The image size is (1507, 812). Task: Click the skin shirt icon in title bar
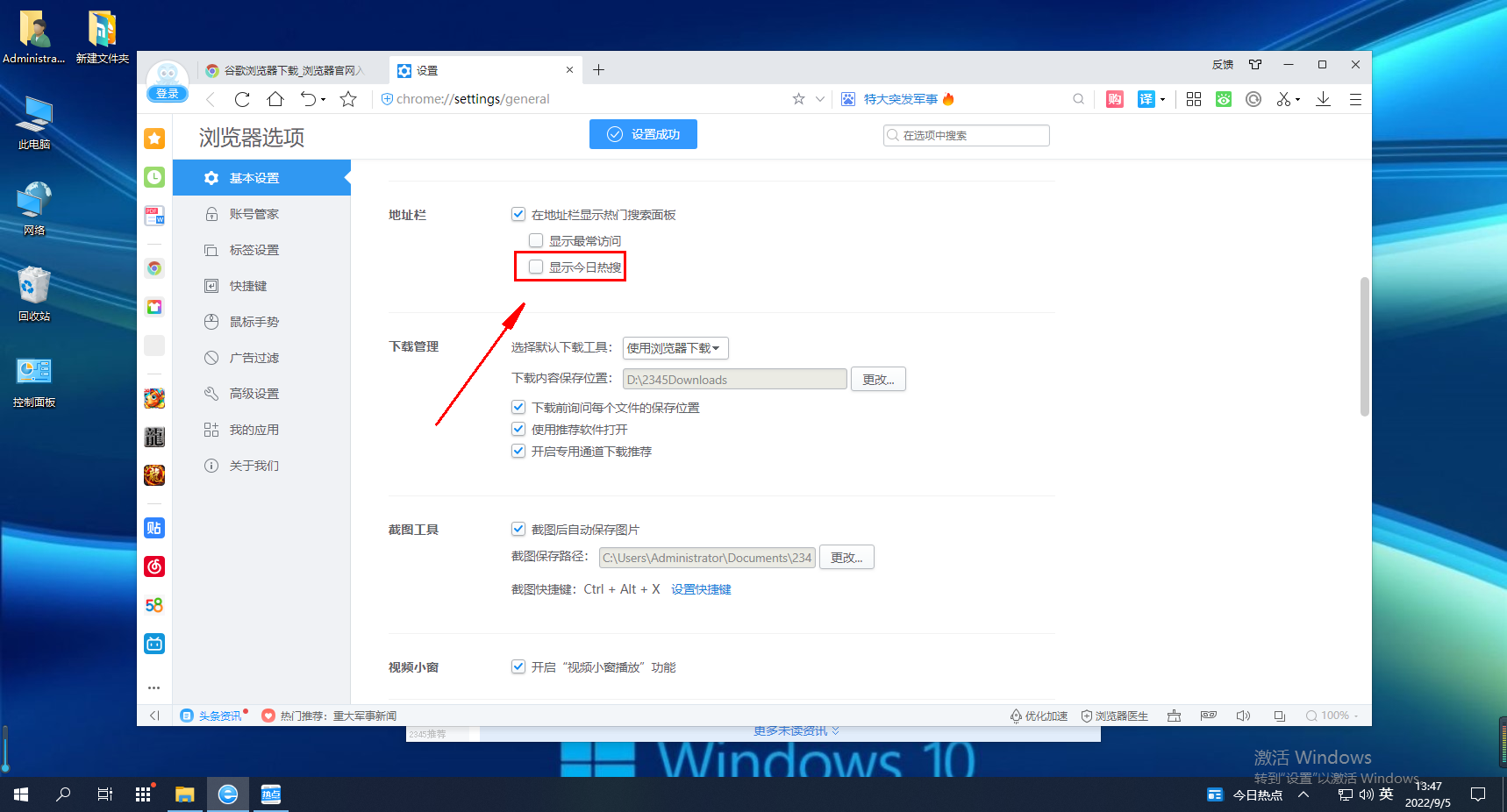click(1255, 64)
